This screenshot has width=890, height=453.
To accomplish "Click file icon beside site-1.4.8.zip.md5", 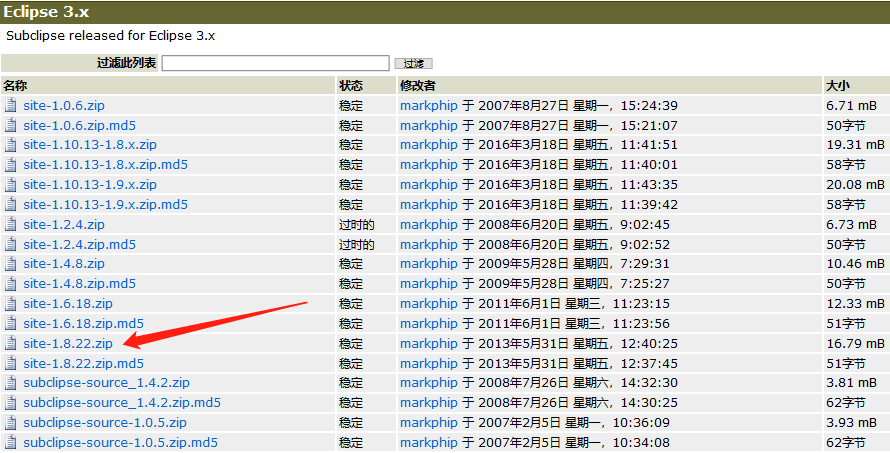I will (x=11, y=284).
